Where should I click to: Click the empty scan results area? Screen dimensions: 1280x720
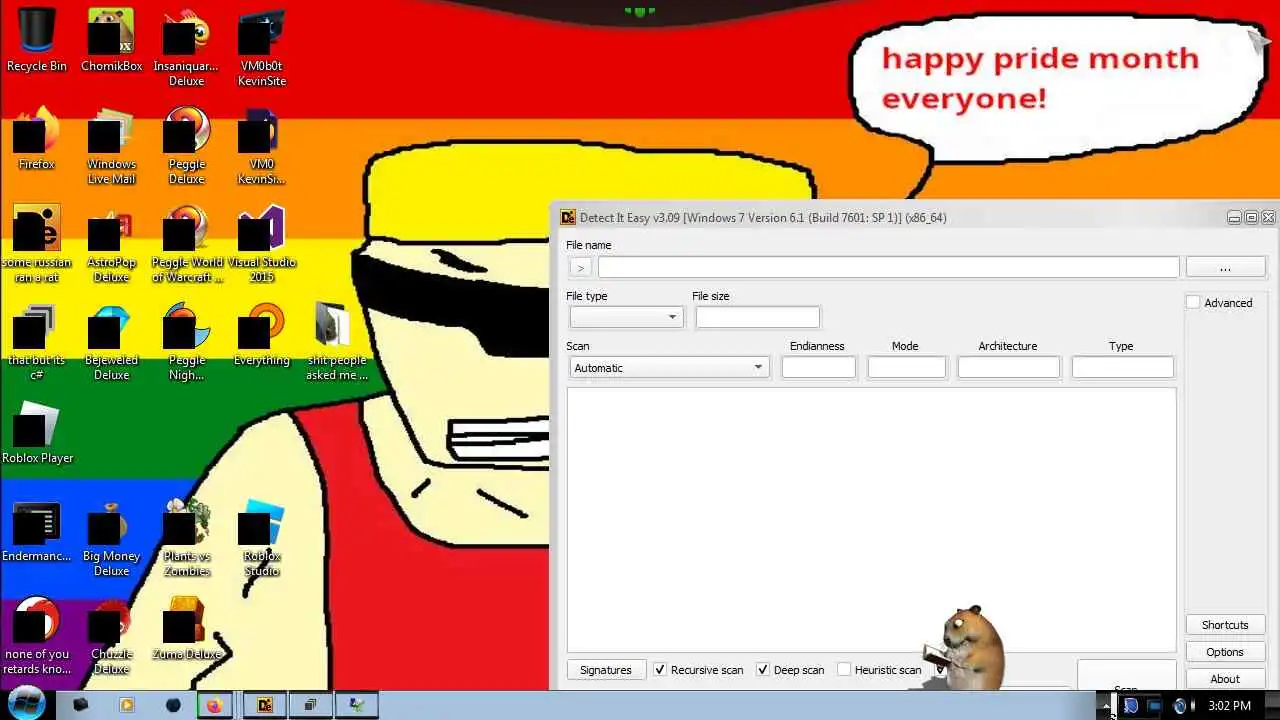point(872,520)
